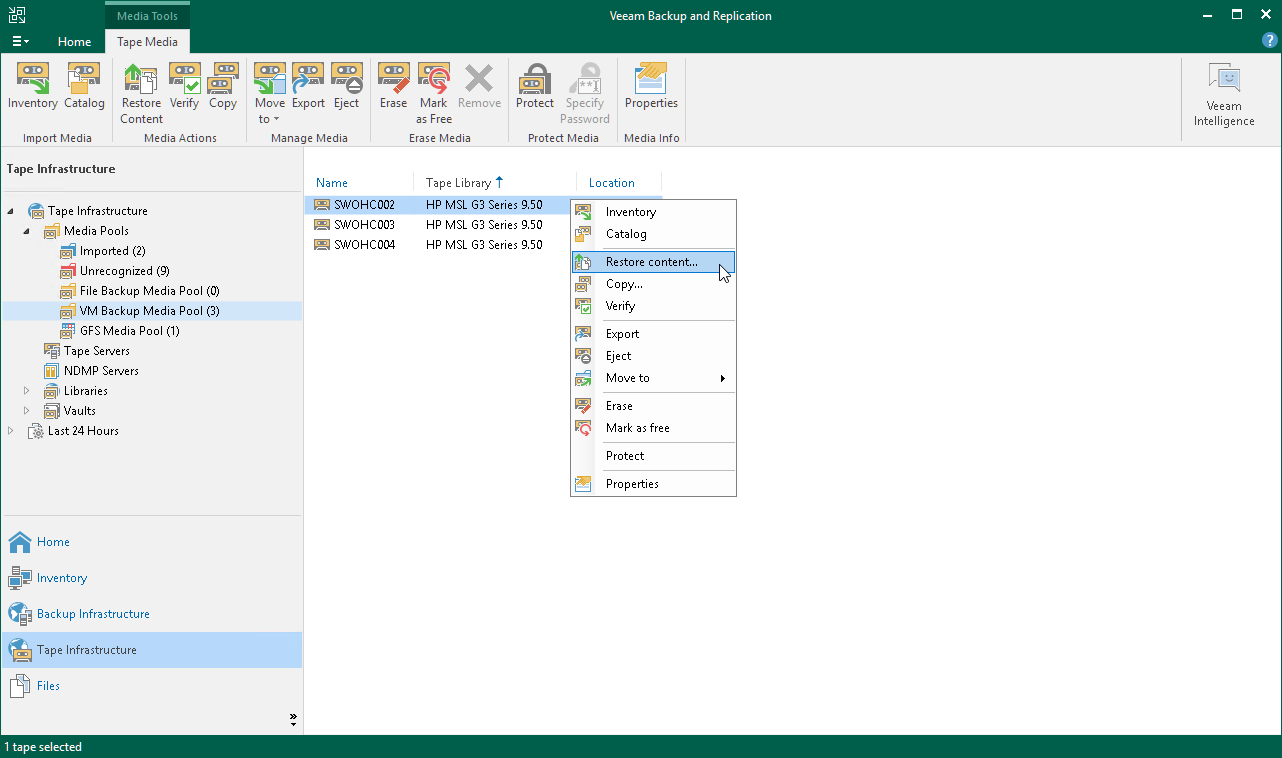Select tape SWOHC003 row
The image size is (1282, 758).
tap(482, 225)
